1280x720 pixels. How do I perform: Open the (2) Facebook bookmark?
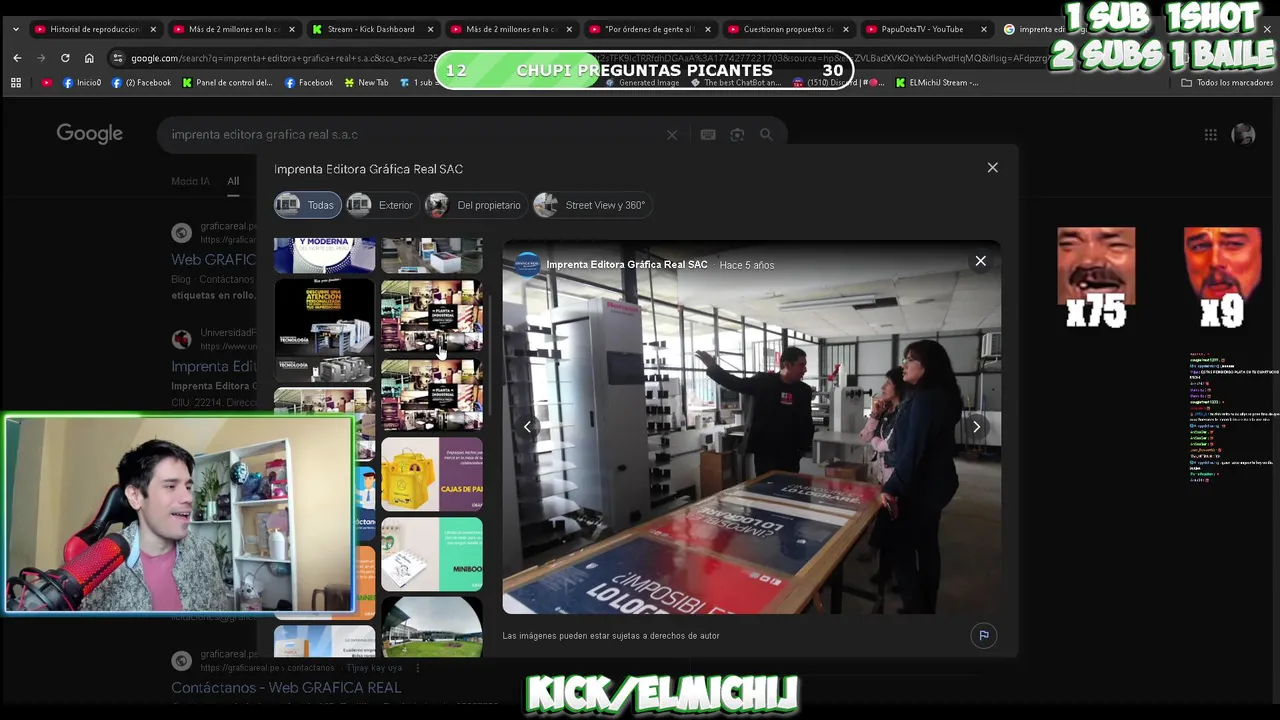point(142,83)
